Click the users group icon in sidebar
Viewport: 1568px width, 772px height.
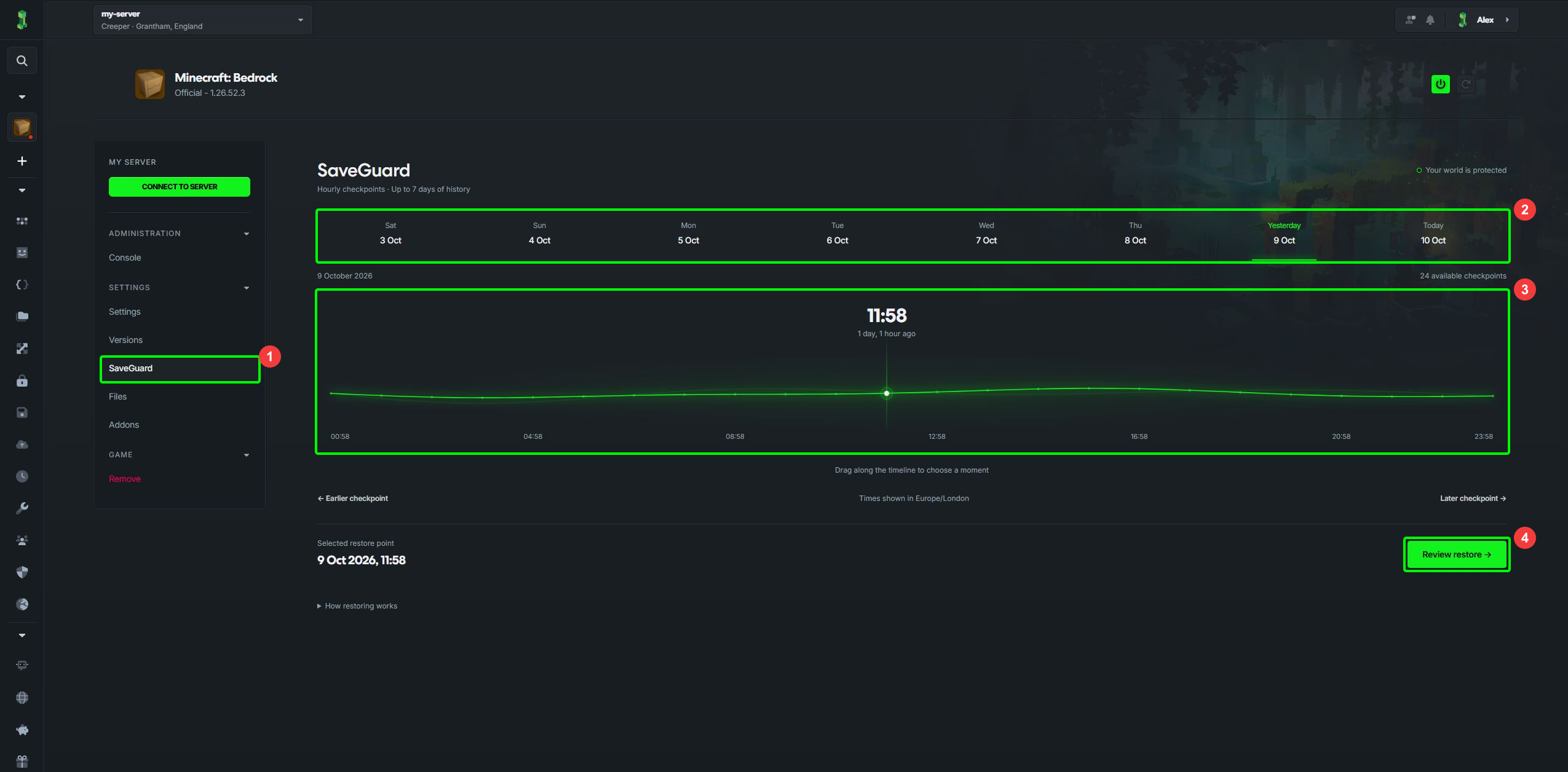click(x=22, y=540)
